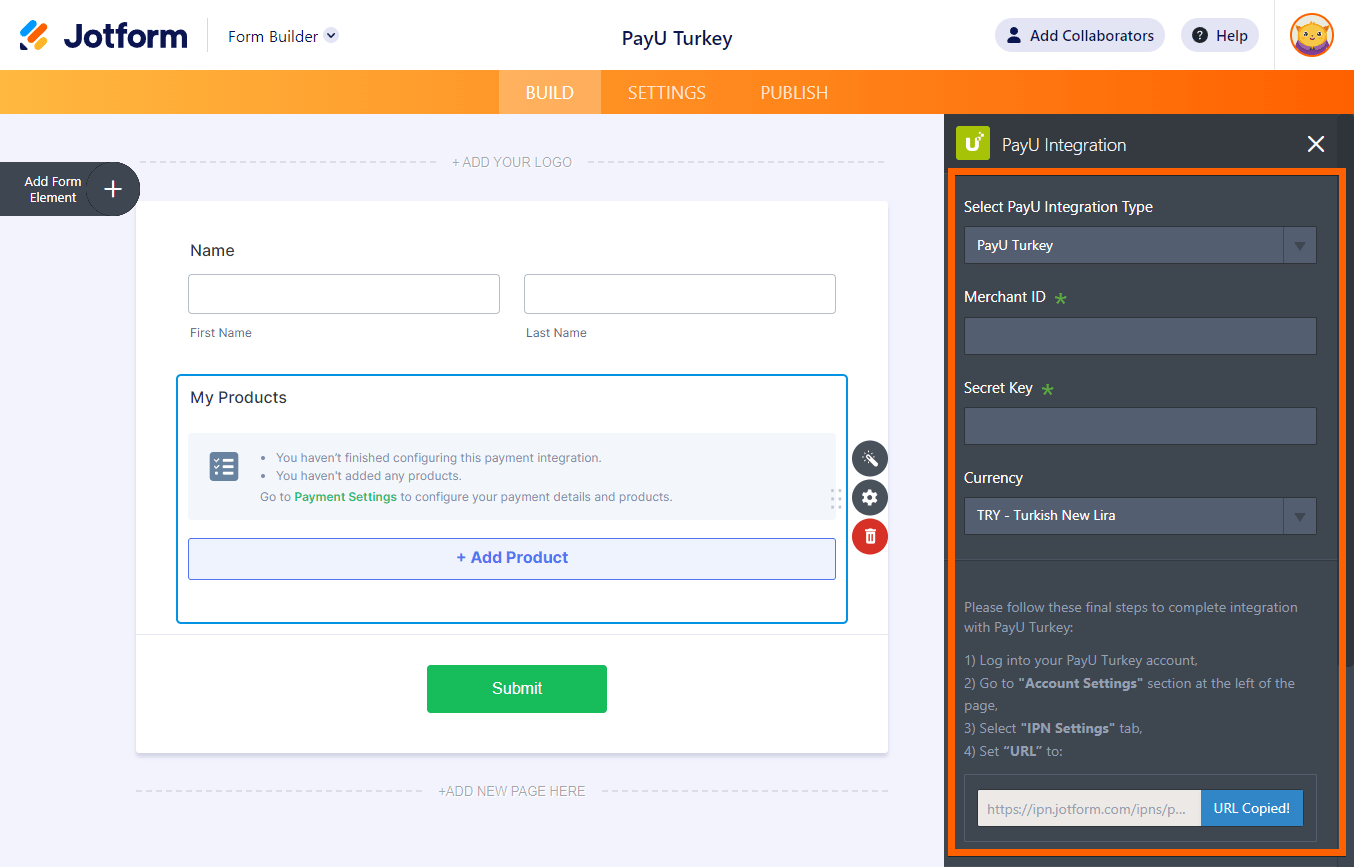This screenshot has height=867, width=1354.
Task: Switch to the PUBLISH tab
Action: (794, 92)
